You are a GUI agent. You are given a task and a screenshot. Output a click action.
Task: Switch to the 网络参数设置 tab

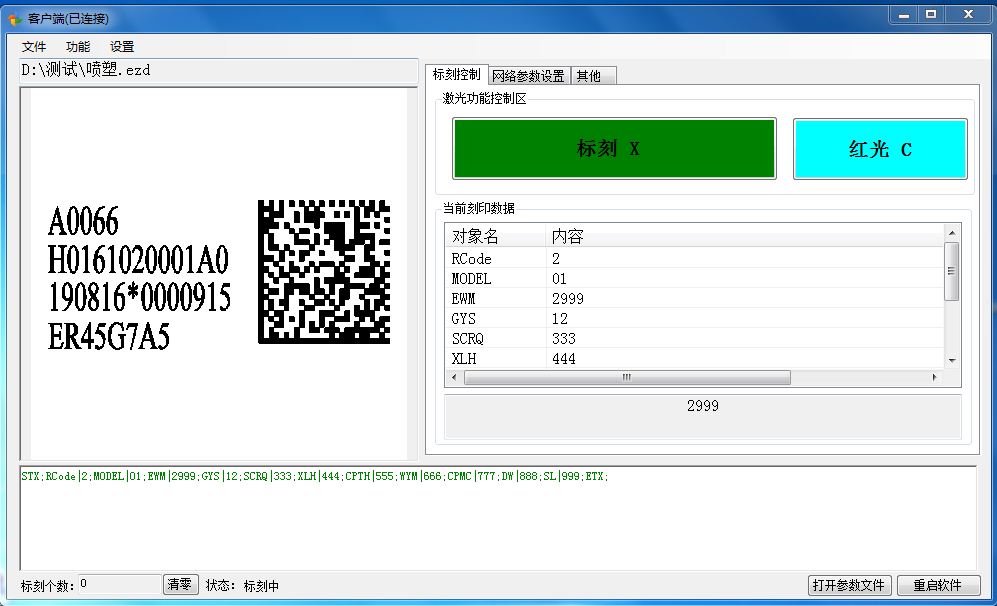click(528, 76)
